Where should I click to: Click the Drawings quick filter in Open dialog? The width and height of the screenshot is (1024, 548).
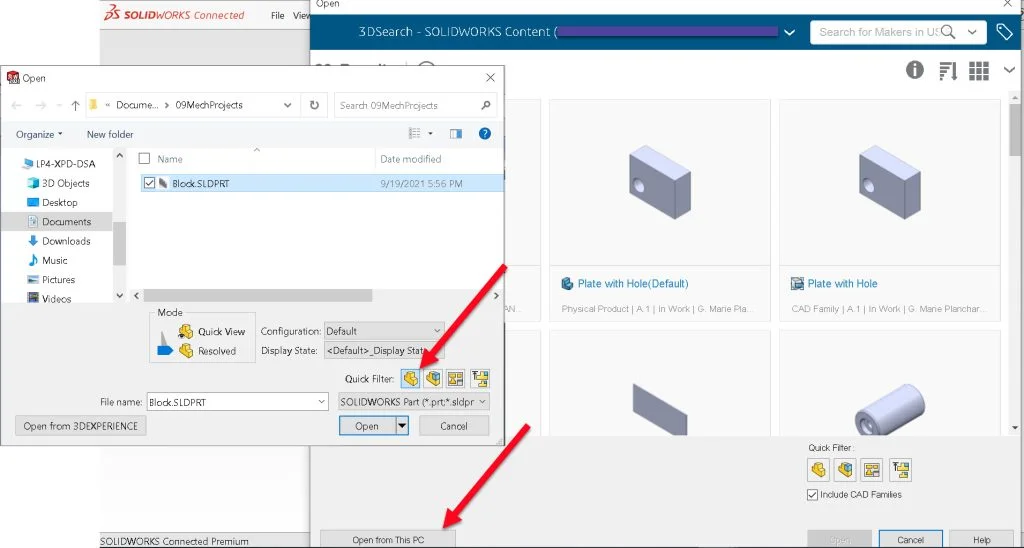pos(456,378)
